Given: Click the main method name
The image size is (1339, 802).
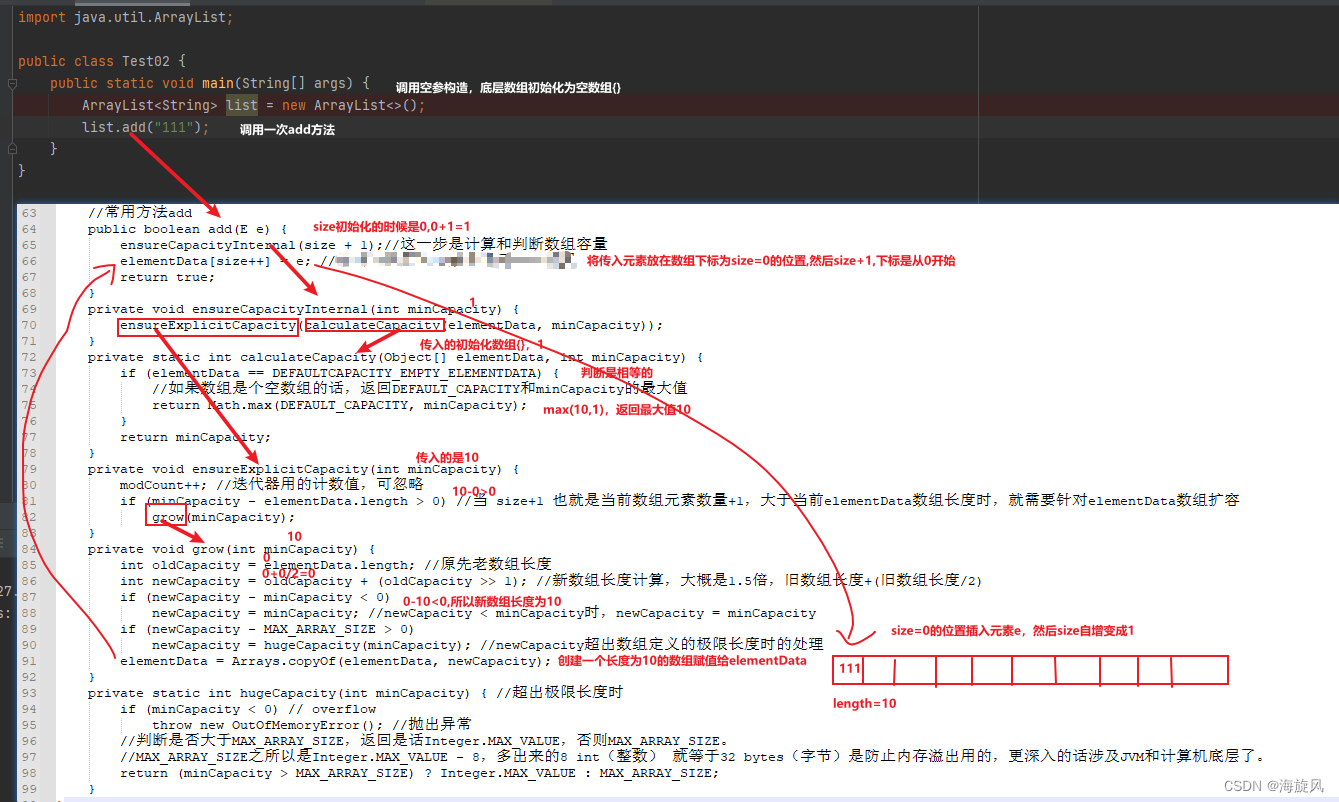Looking at the screenshot, I should coord(218,83).
